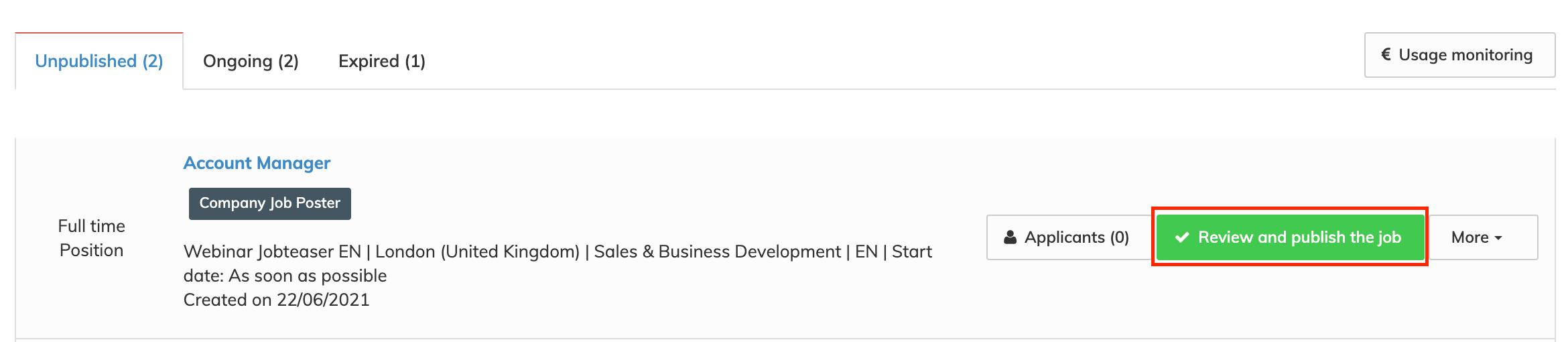Click the 'date: As soon as possible' text
The image size is (1568, 342).
[285, 276]
